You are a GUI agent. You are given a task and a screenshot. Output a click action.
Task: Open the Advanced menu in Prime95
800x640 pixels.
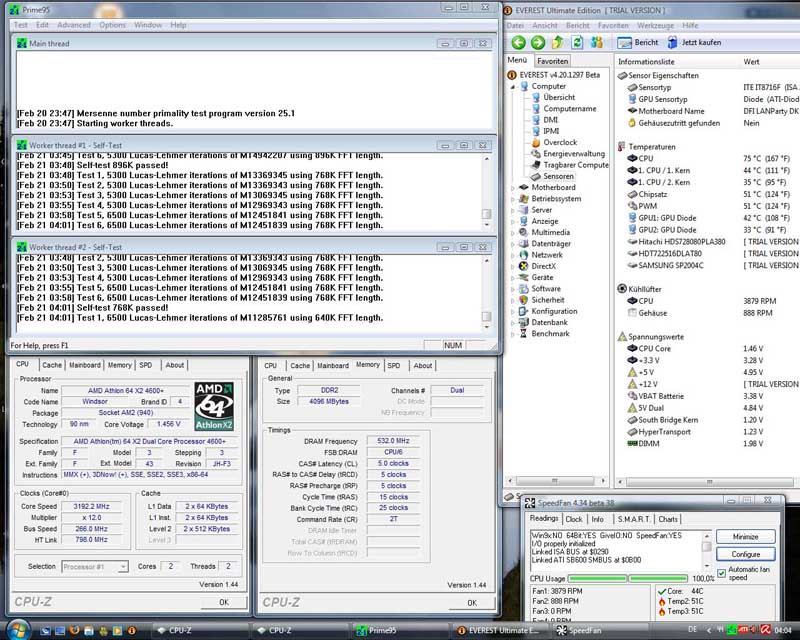pyautogui.click(x=73, y=25)
